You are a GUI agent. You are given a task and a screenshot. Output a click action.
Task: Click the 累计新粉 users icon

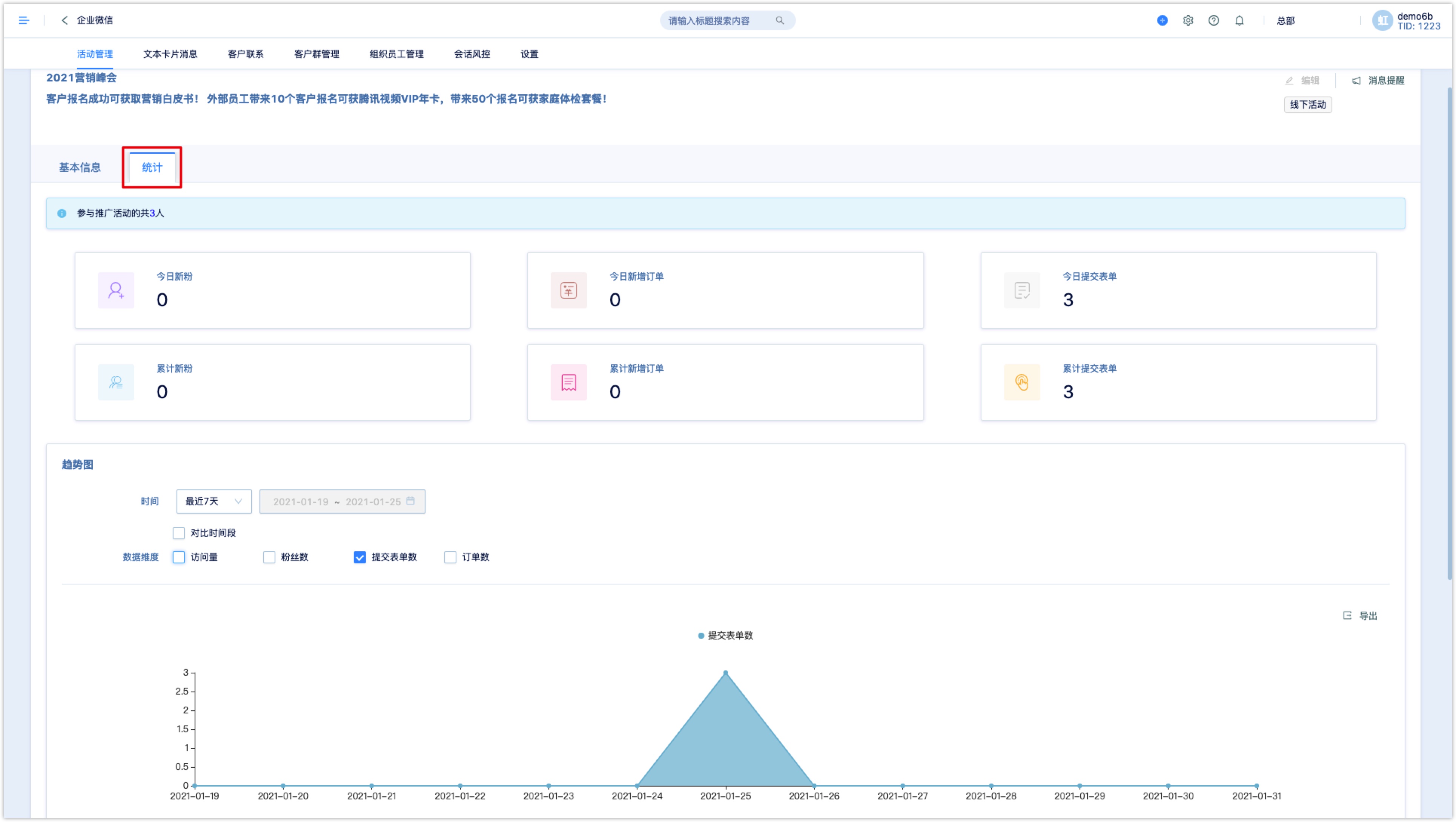click(116, 382)
